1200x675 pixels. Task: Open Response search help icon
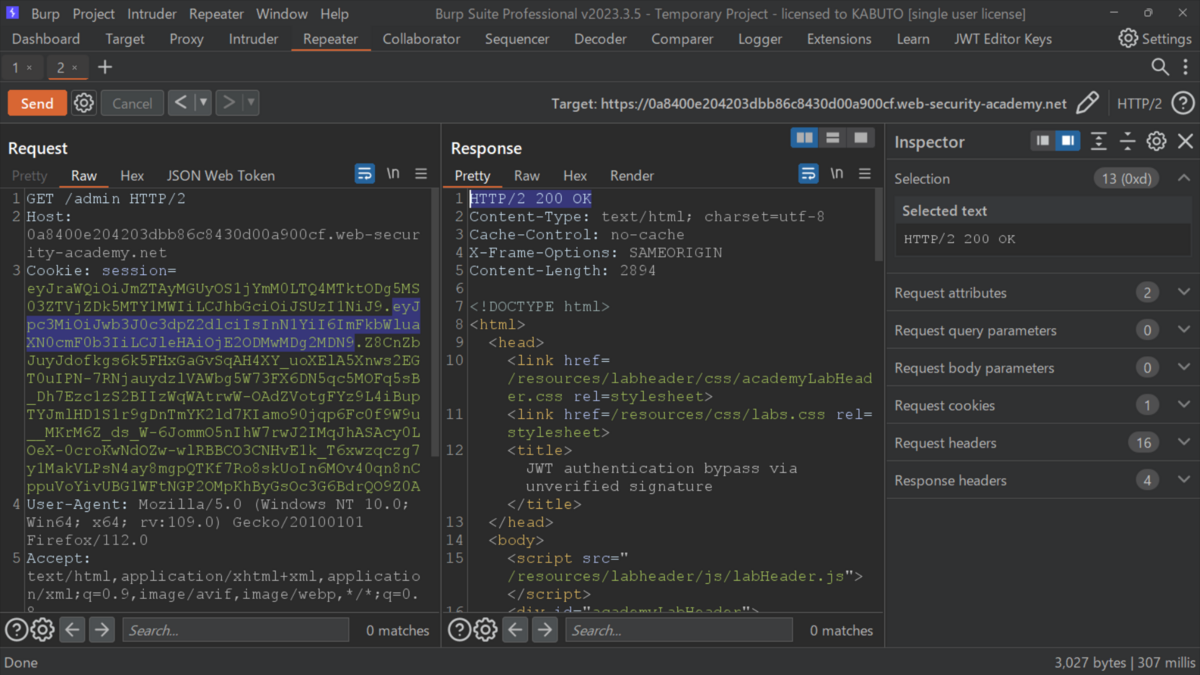click(459, 630)
